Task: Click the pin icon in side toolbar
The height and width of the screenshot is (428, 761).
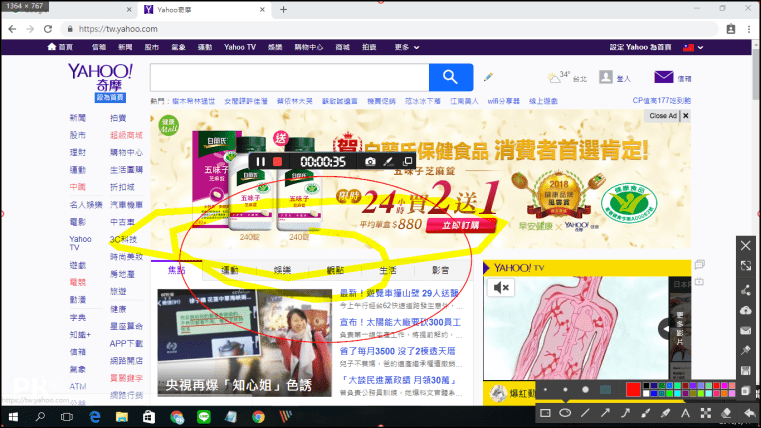Action: pyautogui.click(x=746, y=350)
